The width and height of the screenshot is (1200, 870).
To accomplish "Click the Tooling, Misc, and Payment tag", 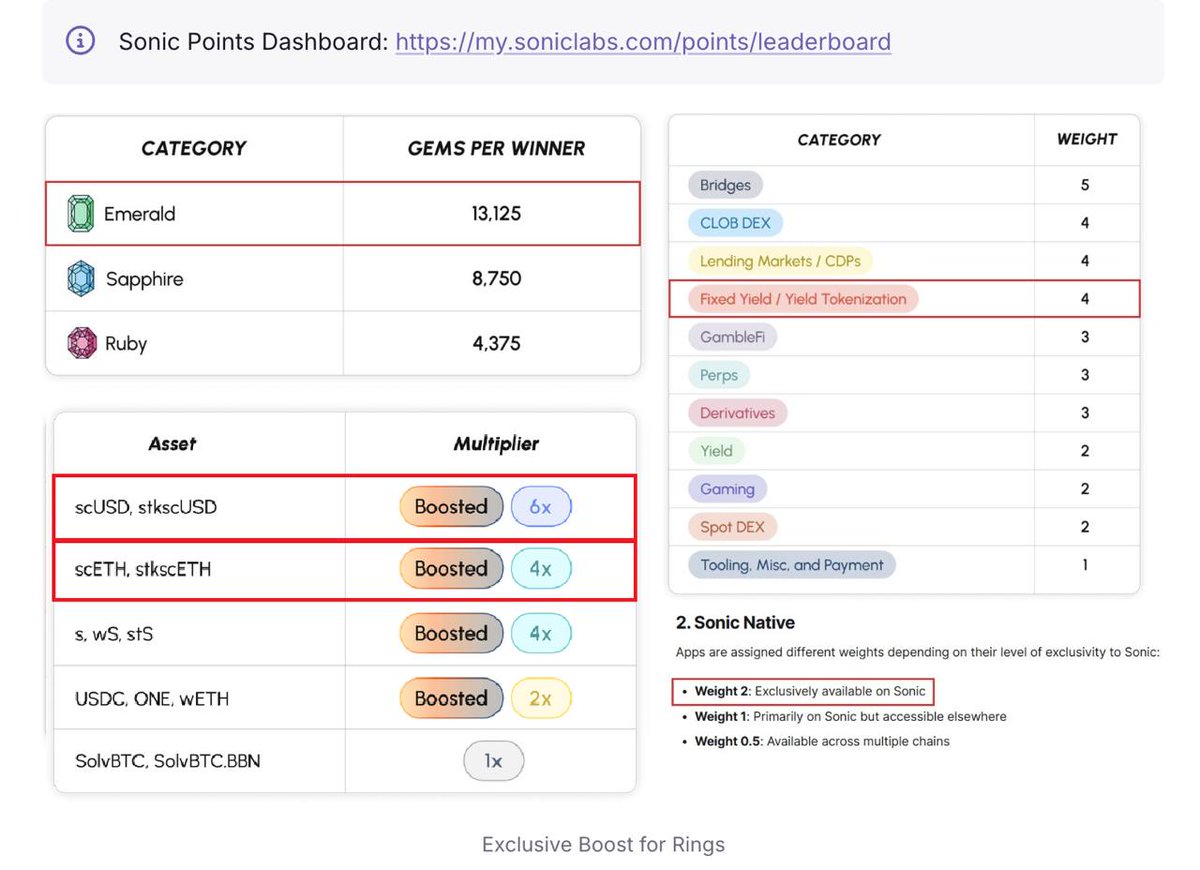I will [x=792, y=565].
